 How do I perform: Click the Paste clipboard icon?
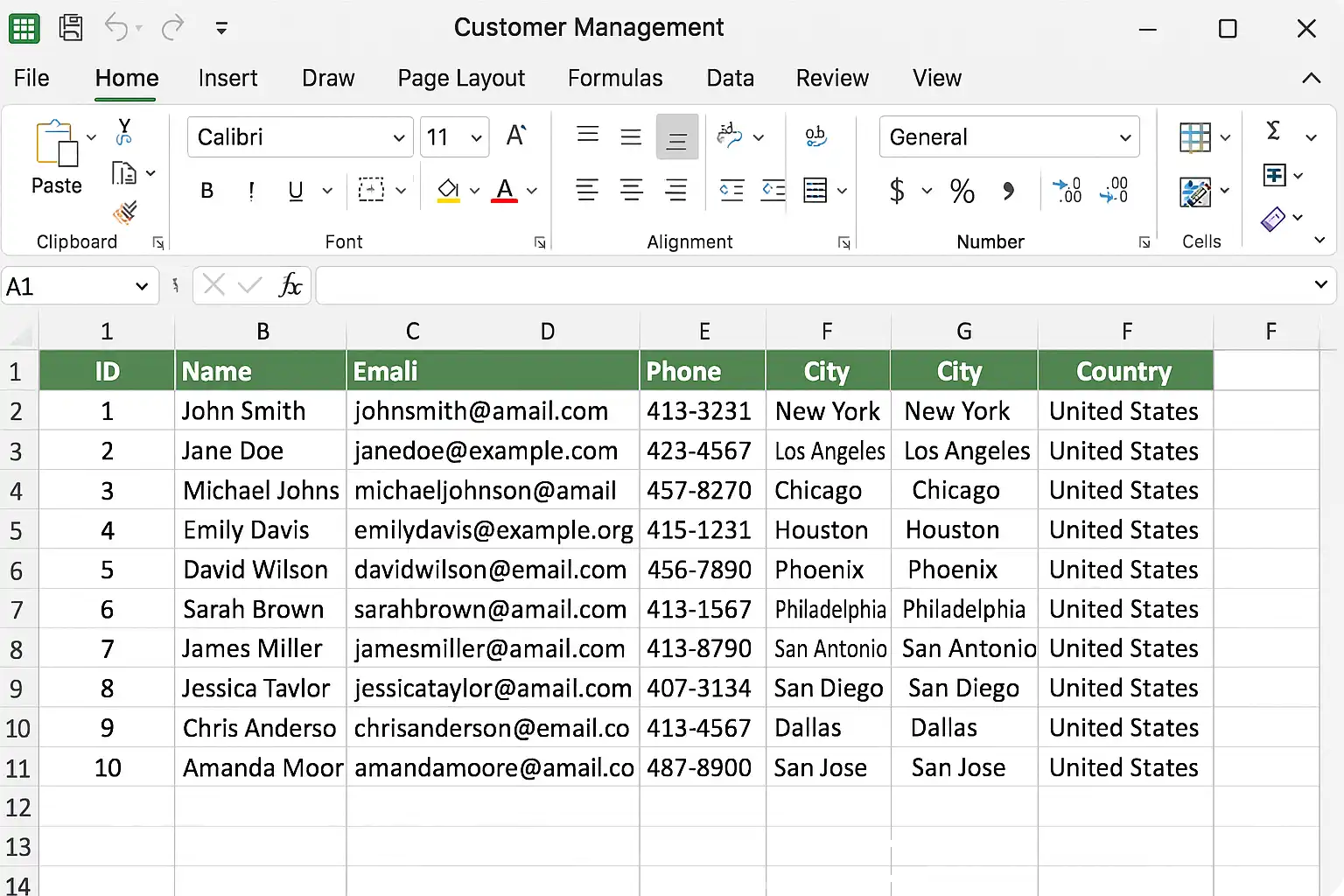coord(56,144)
